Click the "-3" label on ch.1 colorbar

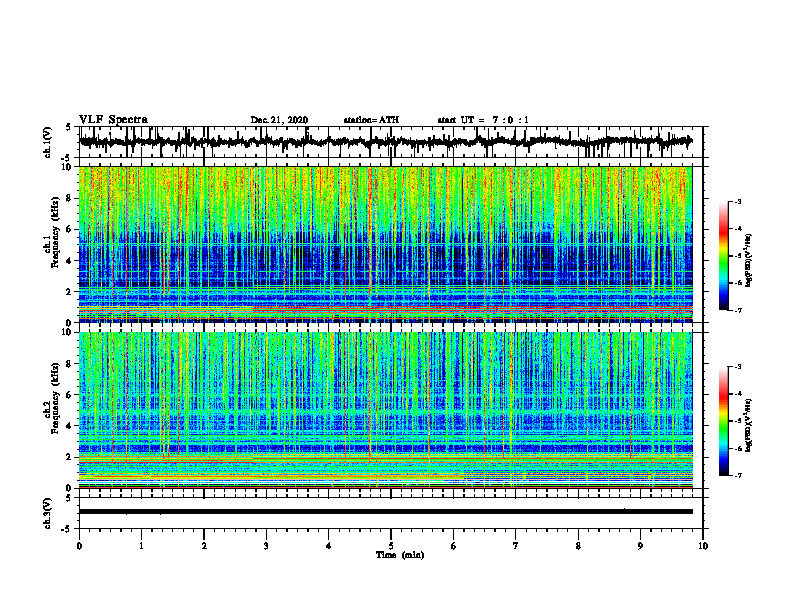click(x=737, y=202)
